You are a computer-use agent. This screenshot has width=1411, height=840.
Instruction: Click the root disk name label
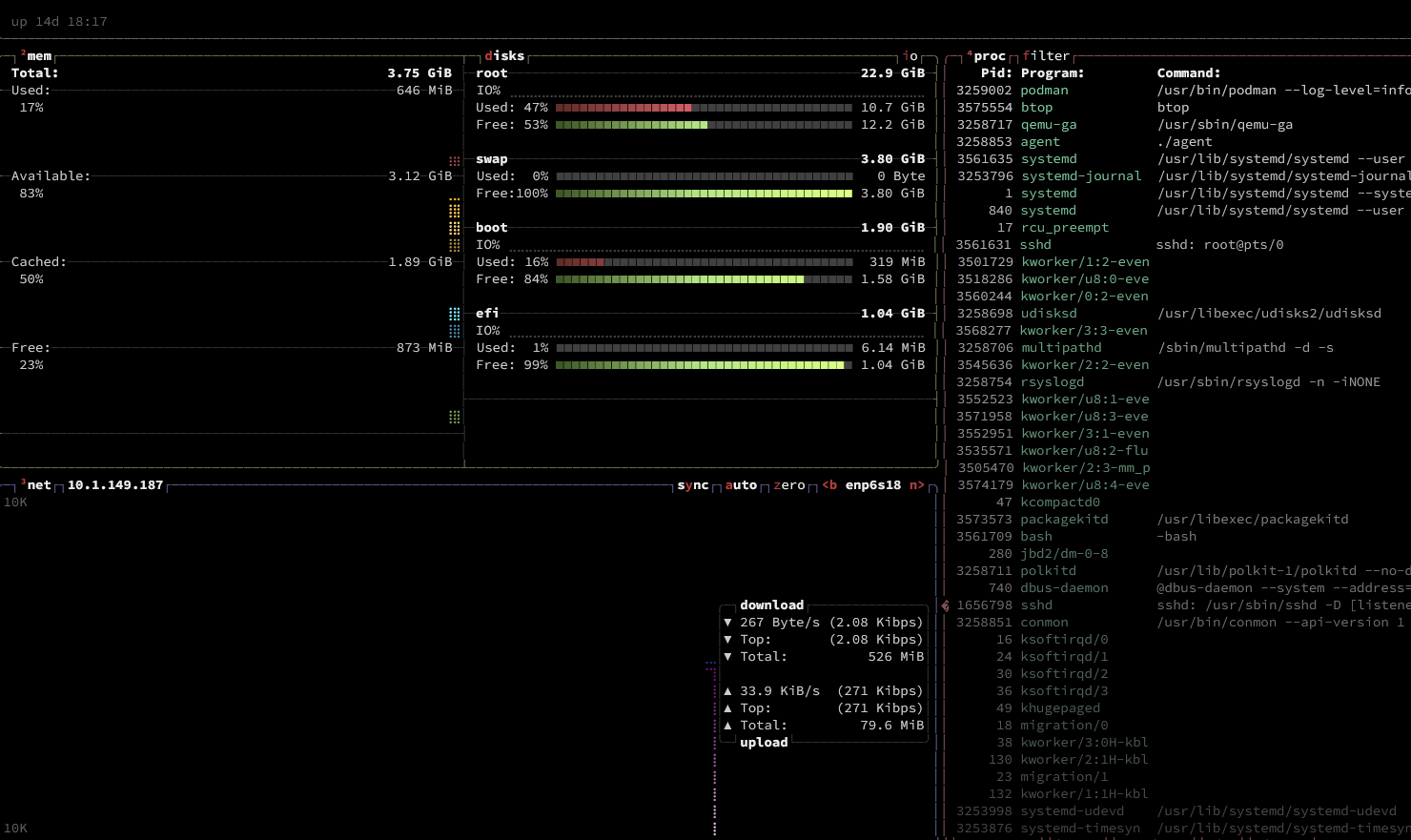coord(492,73)
